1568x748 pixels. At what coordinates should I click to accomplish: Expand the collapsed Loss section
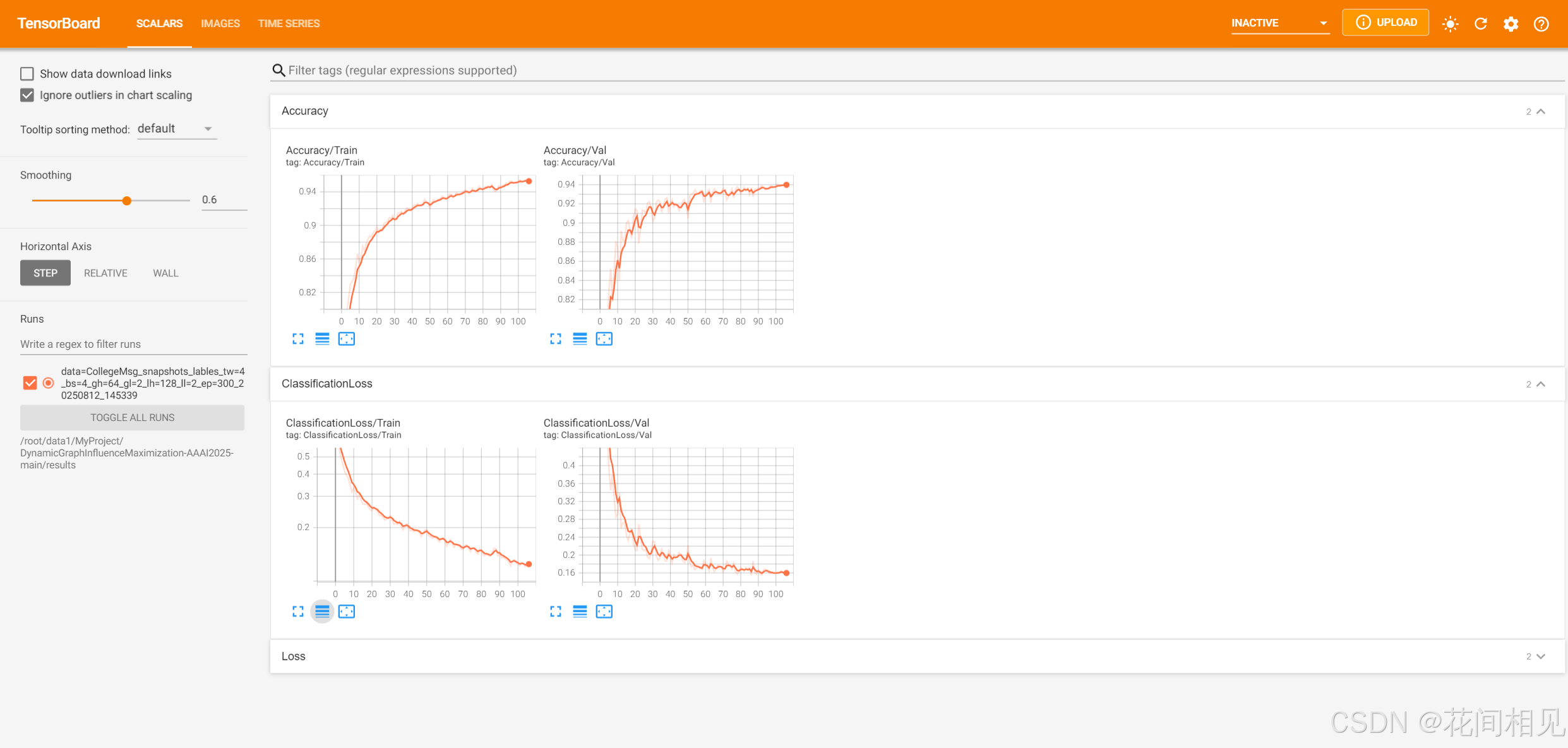pos(1540,656)
